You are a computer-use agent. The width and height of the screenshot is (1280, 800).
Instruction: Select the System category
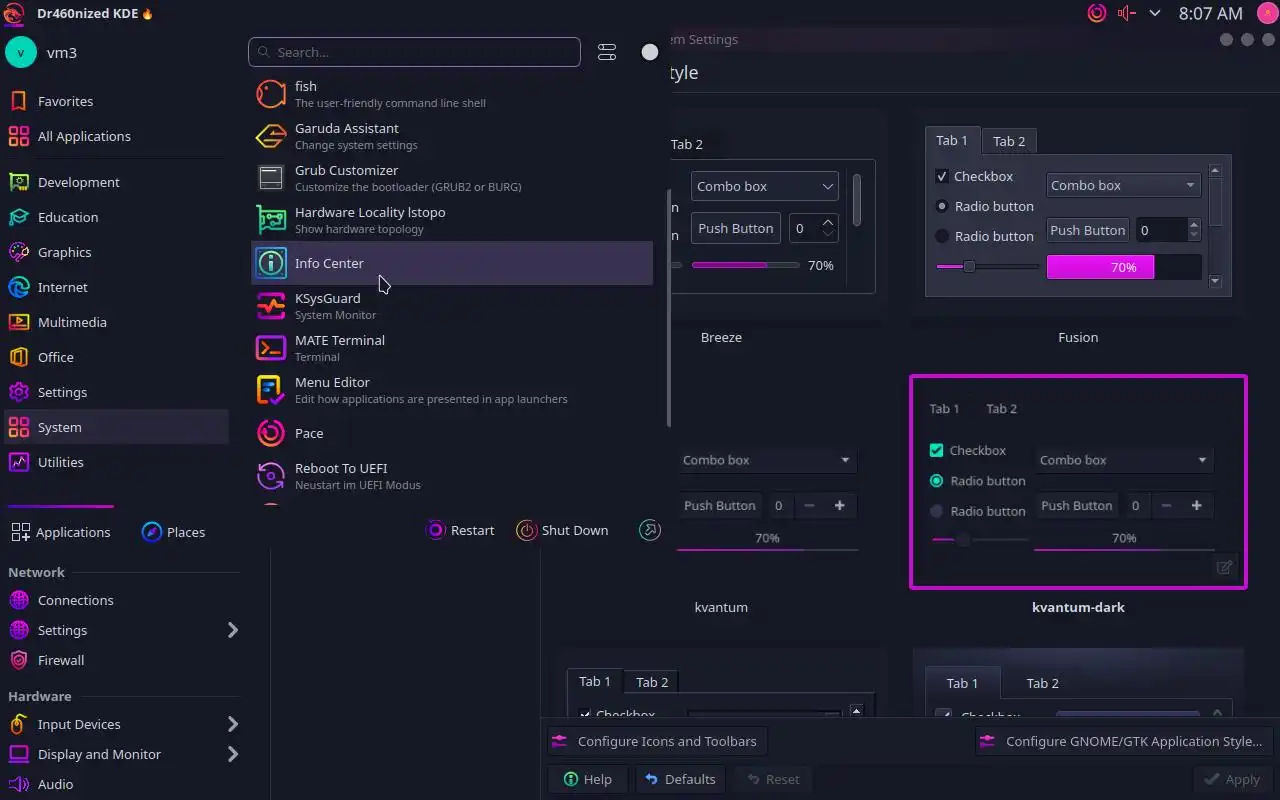[x=116, y=427]
